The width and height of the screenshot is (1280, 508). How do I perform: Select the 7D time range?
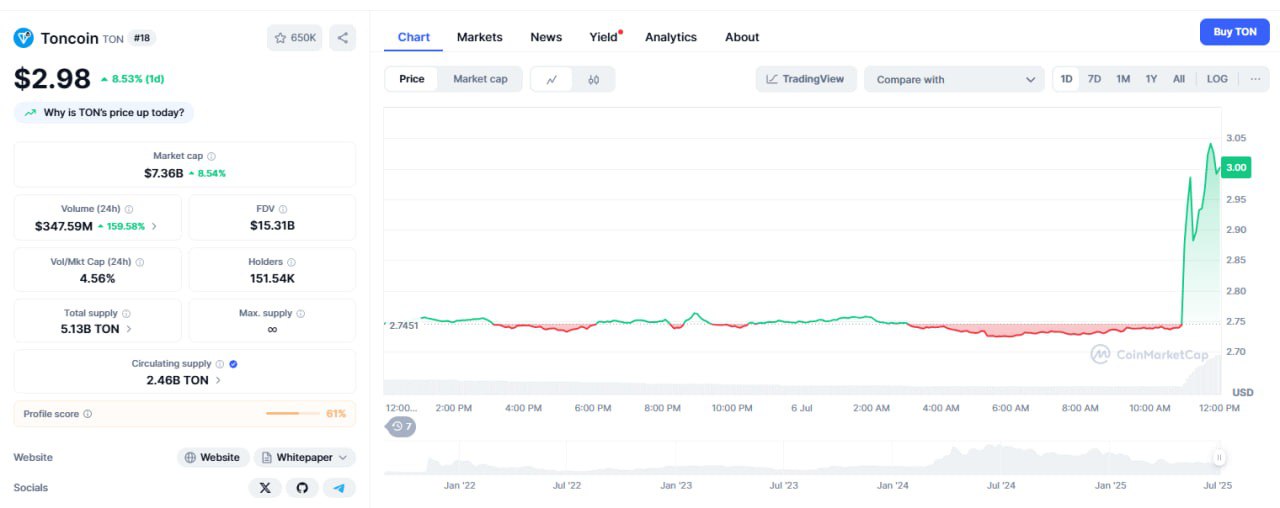click(1094, 79)
